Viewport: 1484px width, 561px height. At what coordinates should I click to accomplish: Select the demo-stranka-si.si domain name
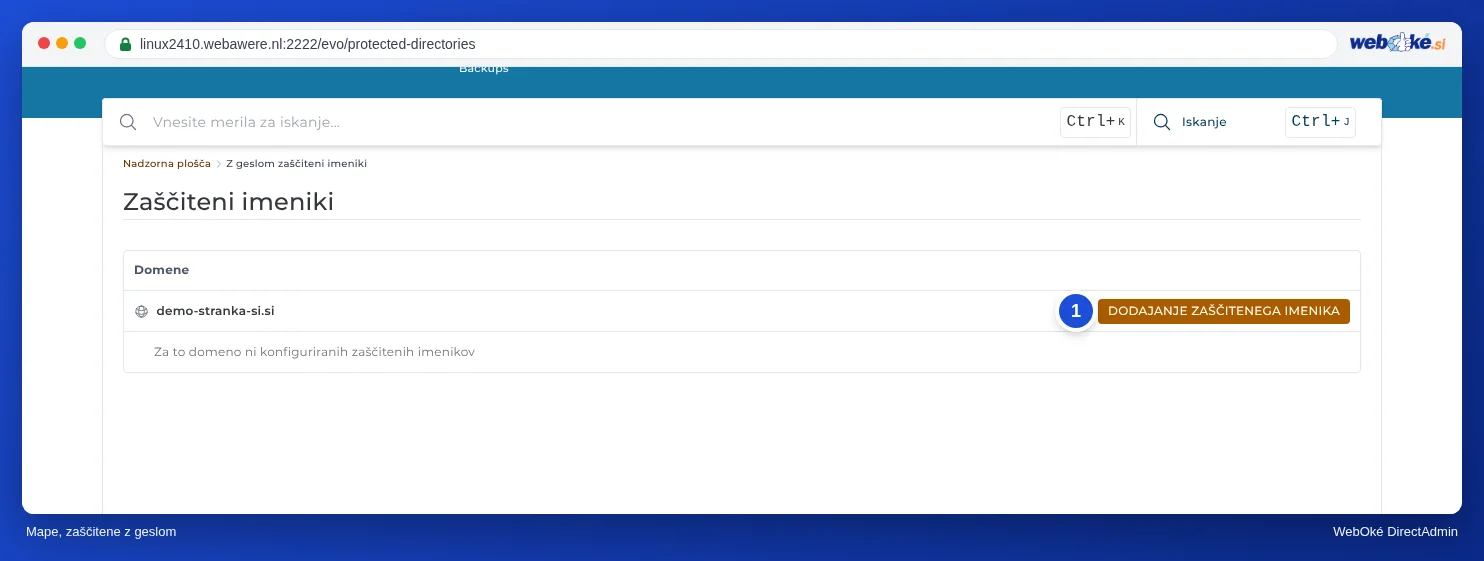click(x=215, y=311)
